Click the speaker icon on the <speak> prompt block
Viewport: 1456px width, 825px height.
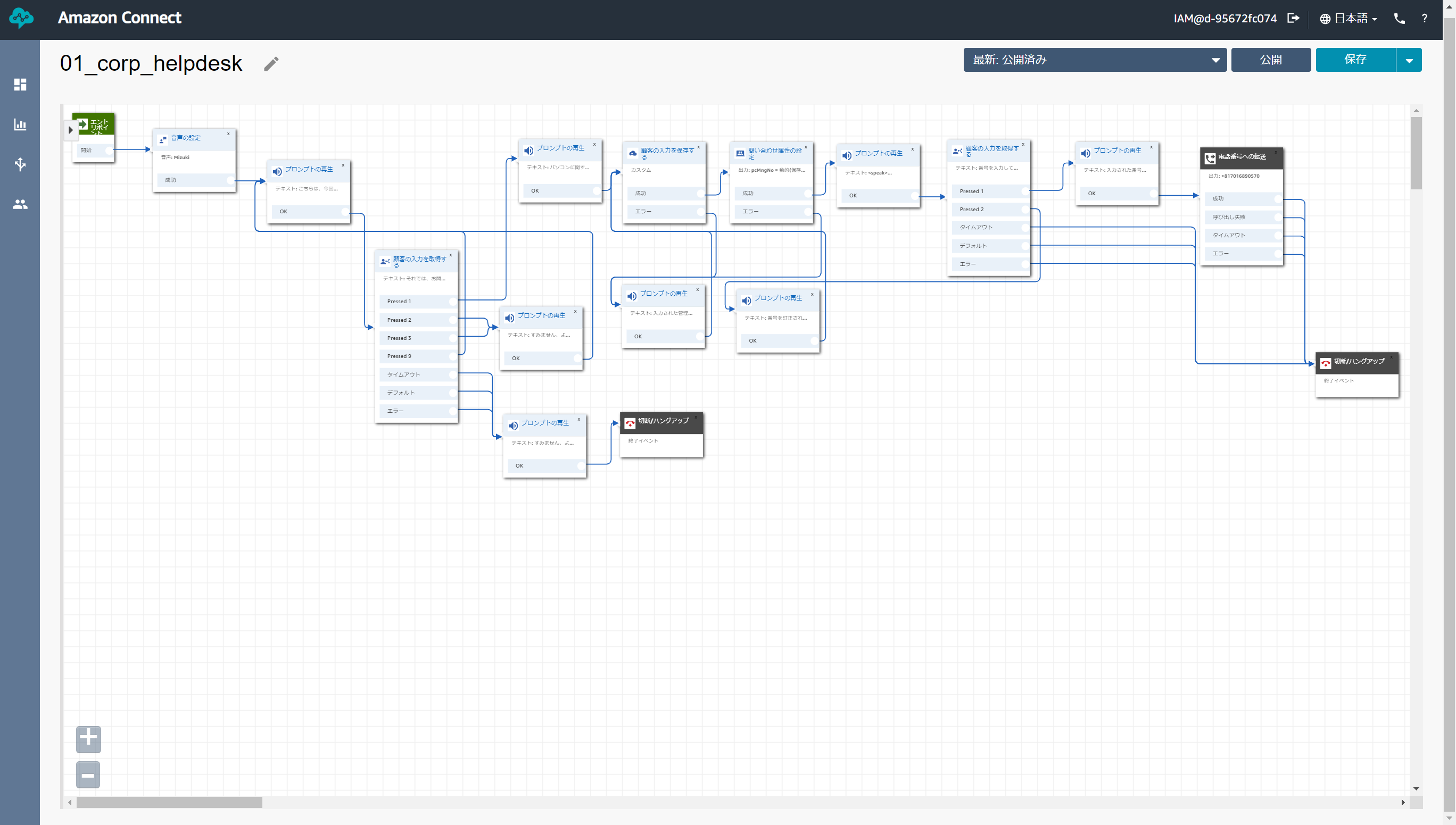pos(847,155)
